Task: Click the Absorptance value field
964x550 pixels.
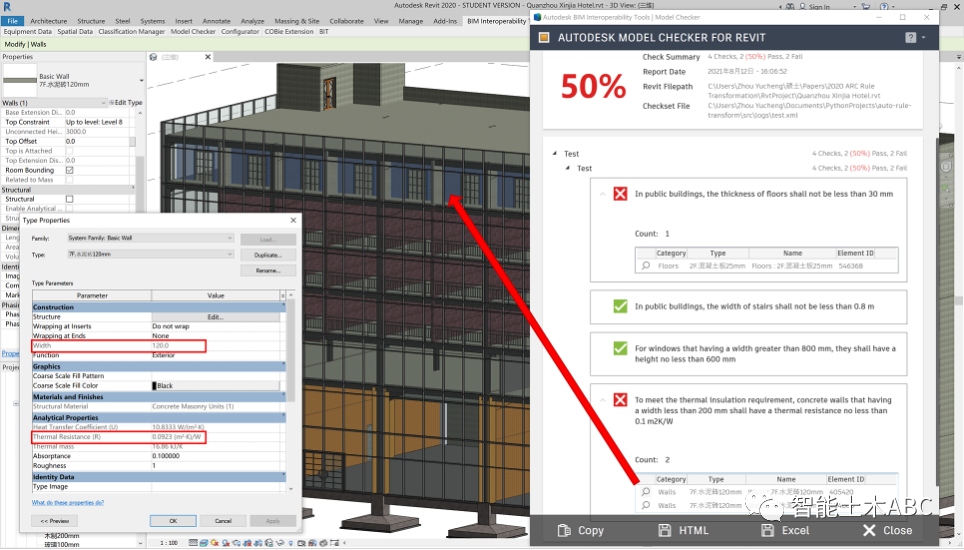Action: 217,455
